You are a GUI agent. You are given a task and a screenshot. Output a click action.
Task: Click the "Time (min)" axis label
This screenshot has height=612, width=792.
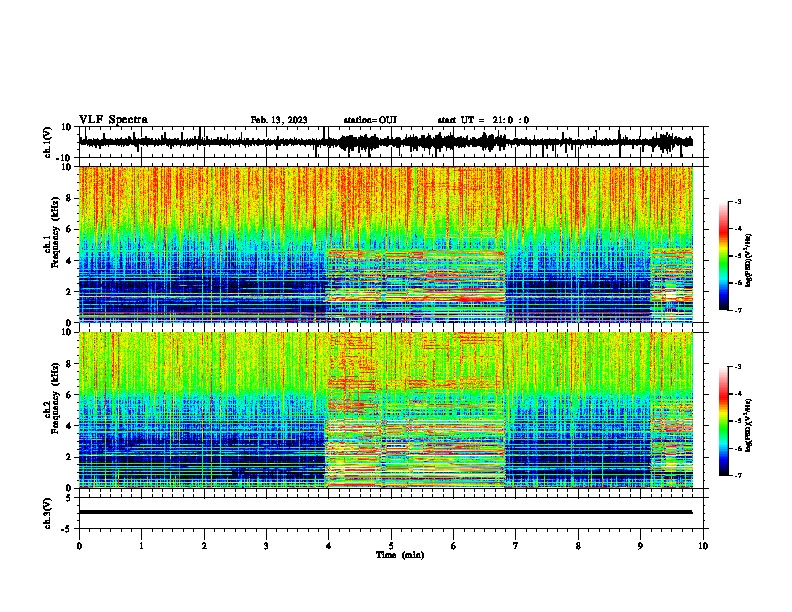click(x=400, y=555)
